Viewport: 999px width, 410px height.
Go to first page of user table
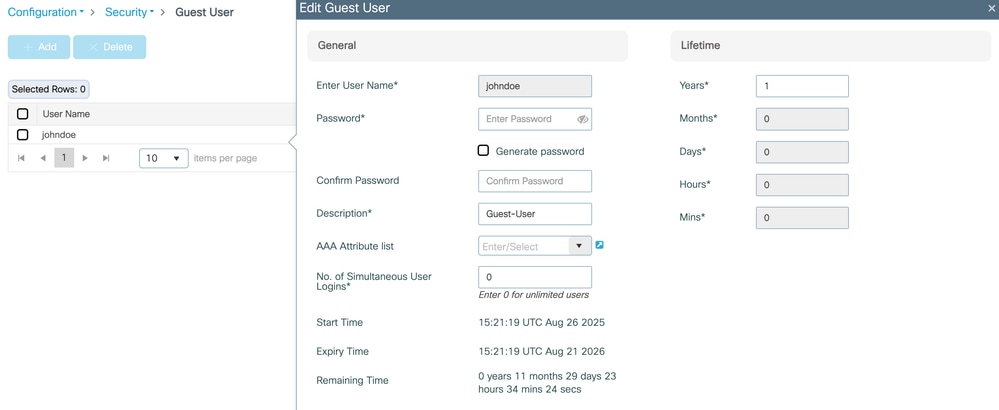21,158
